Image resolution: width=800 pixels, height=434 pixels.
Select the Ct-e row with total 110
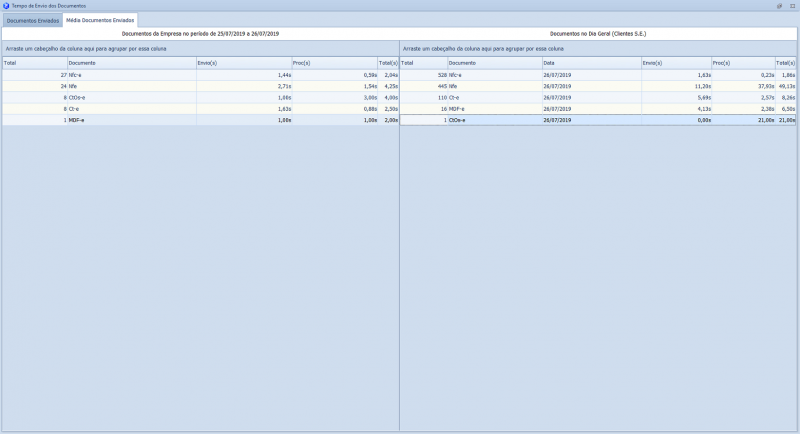coord(494,97)
